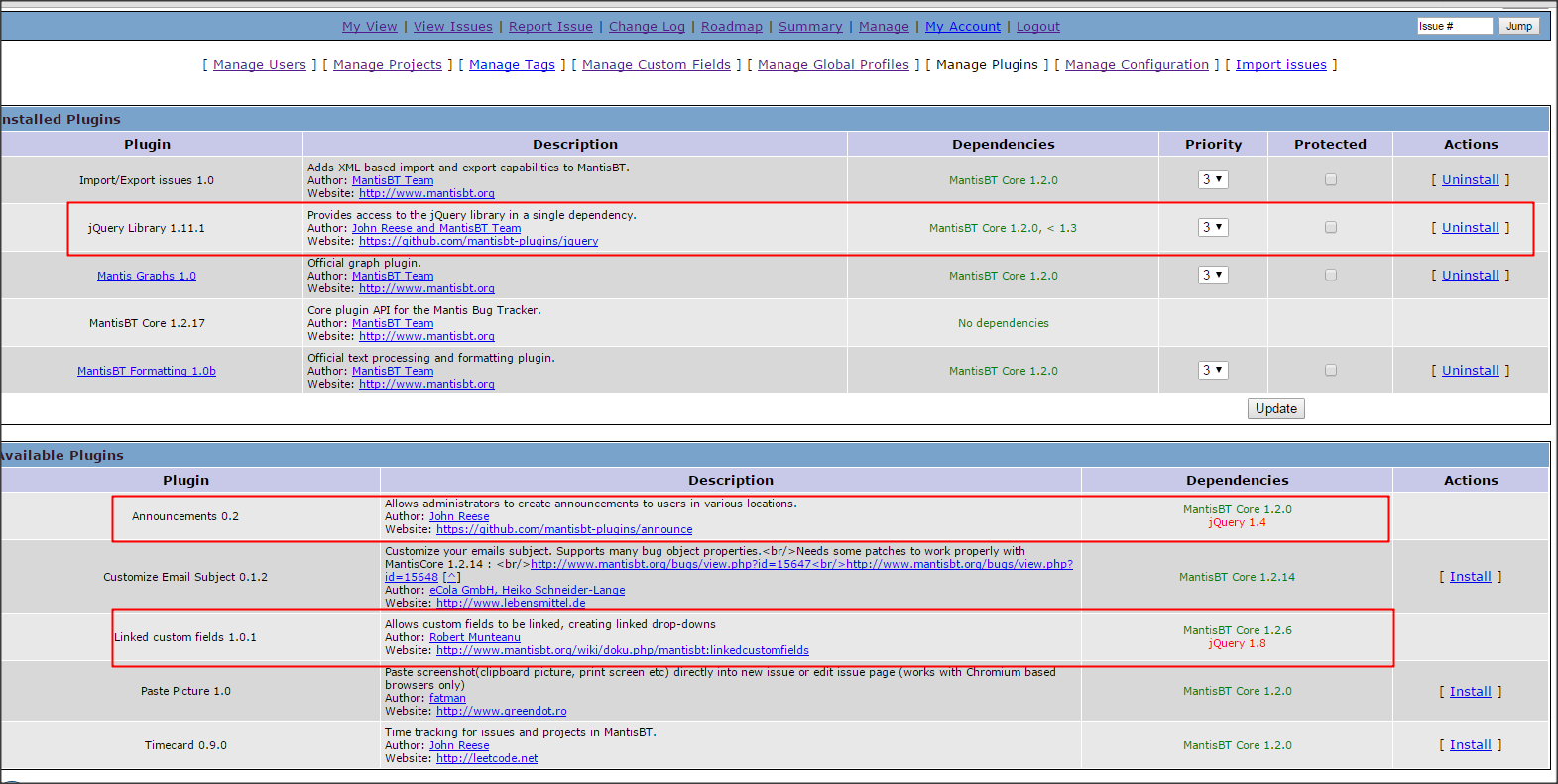Click 'MantisBT Core 1.2.14' dependency text

pos(1237,577)
